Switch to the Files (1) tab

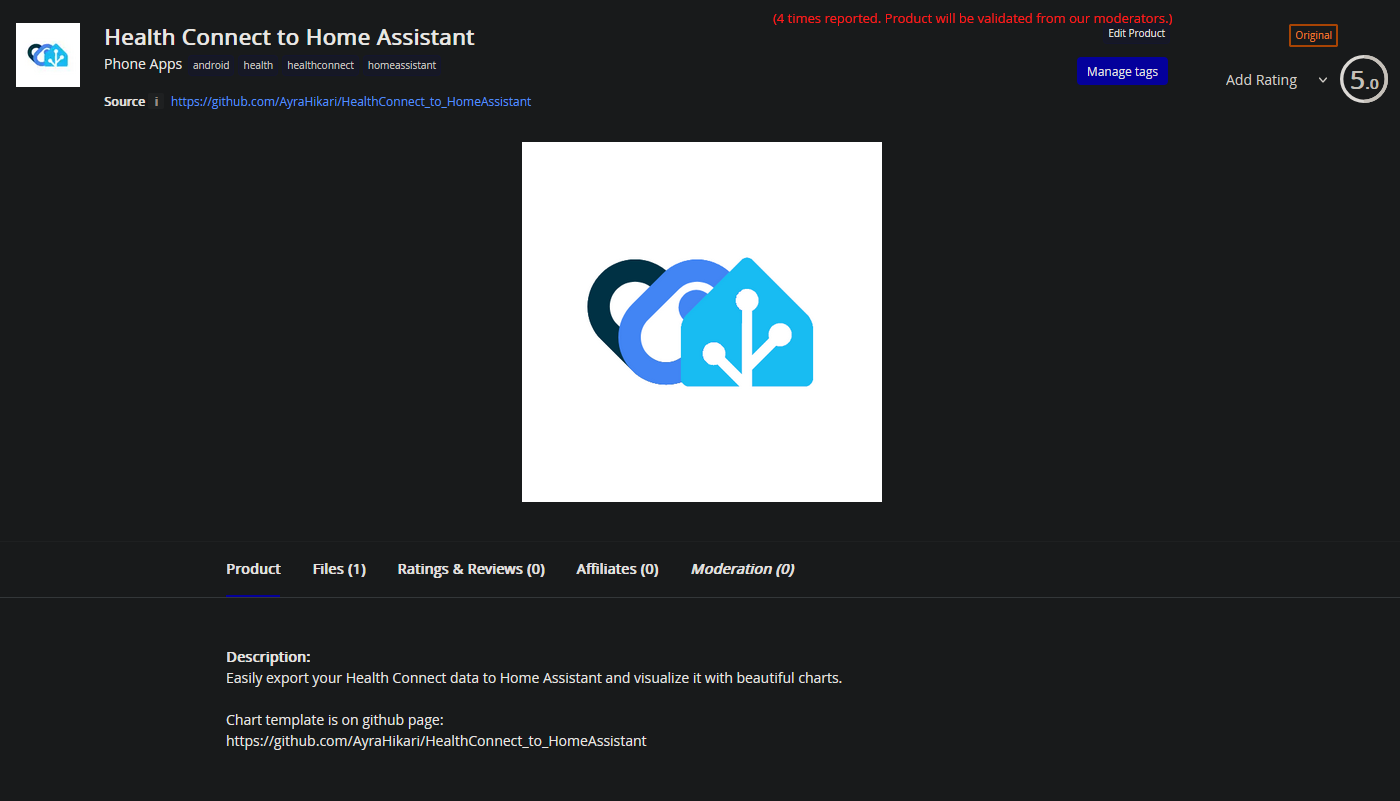click(339, 569)
